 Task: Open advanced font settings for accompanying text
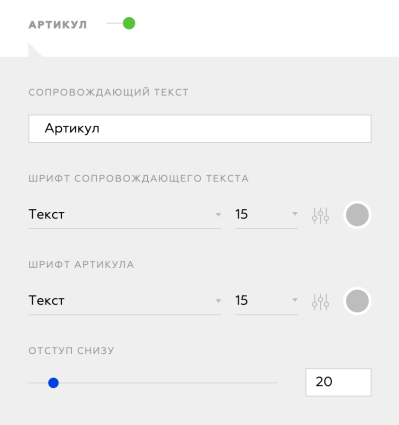pyautogui.click(x=320, y=215)
